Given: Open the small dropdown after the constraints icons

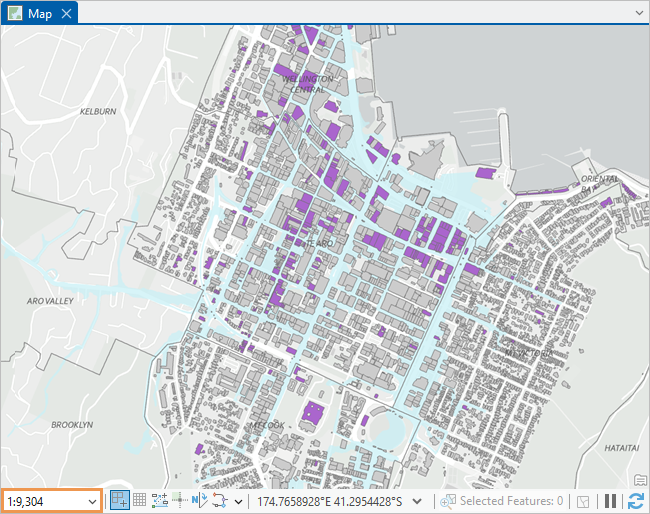Looking at the screenshot, I should pyautogui.click(x=238, y=500).
